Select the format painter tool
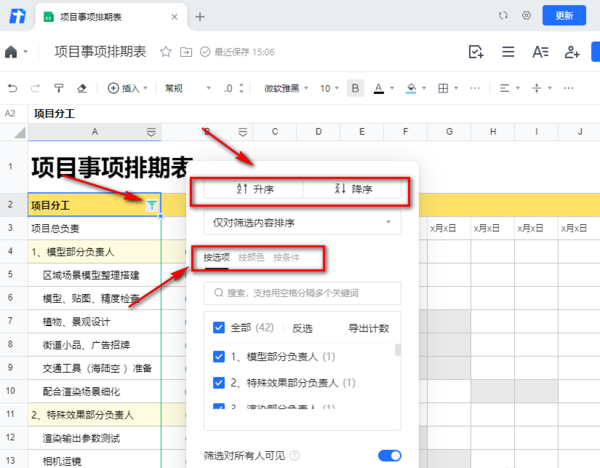 [x=58, y=88]
